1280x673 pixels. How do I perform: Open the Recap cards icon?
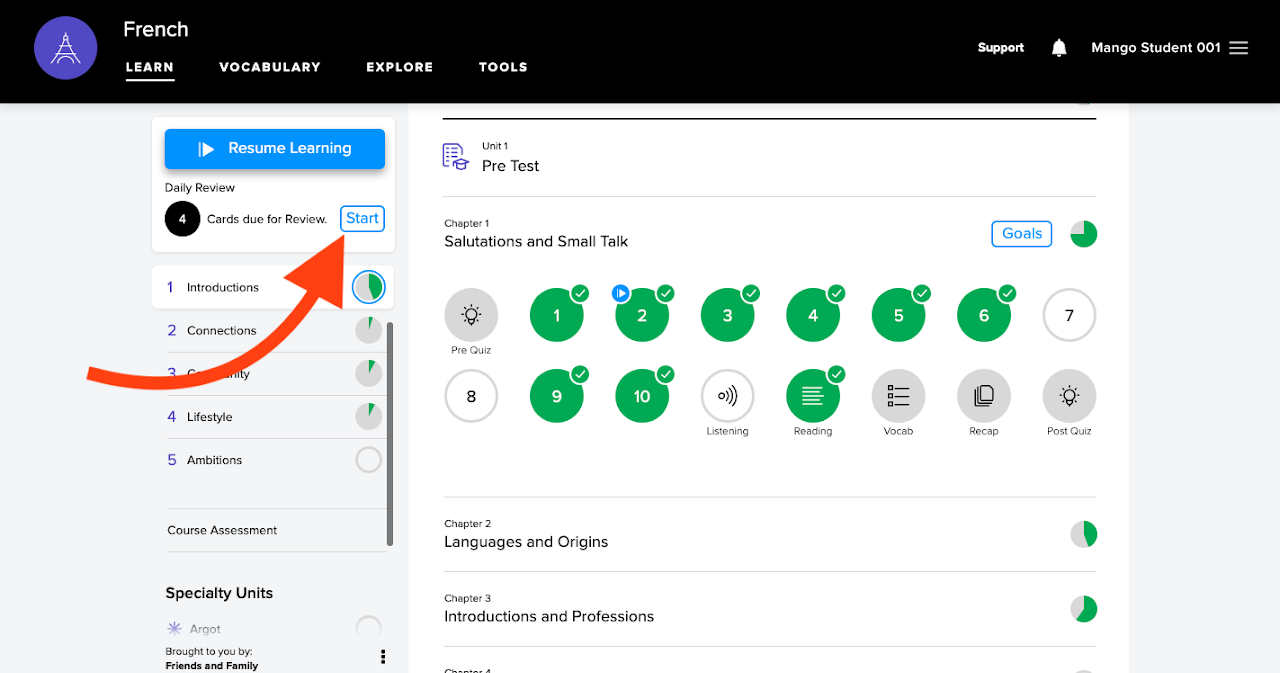click(x=984, y=396)
